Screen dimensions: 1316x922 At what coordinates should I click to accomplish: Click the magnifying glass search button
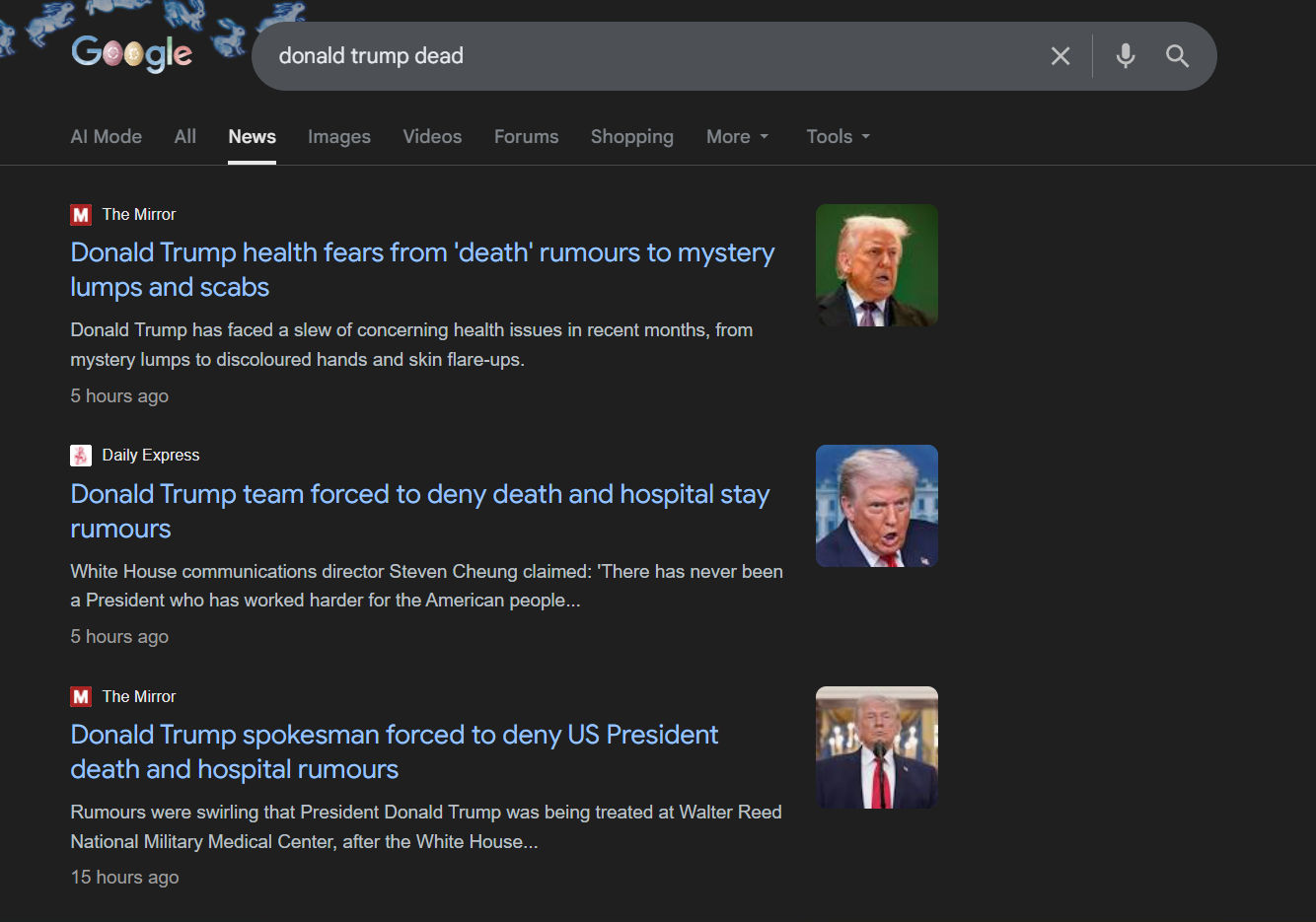[1177, 56]
